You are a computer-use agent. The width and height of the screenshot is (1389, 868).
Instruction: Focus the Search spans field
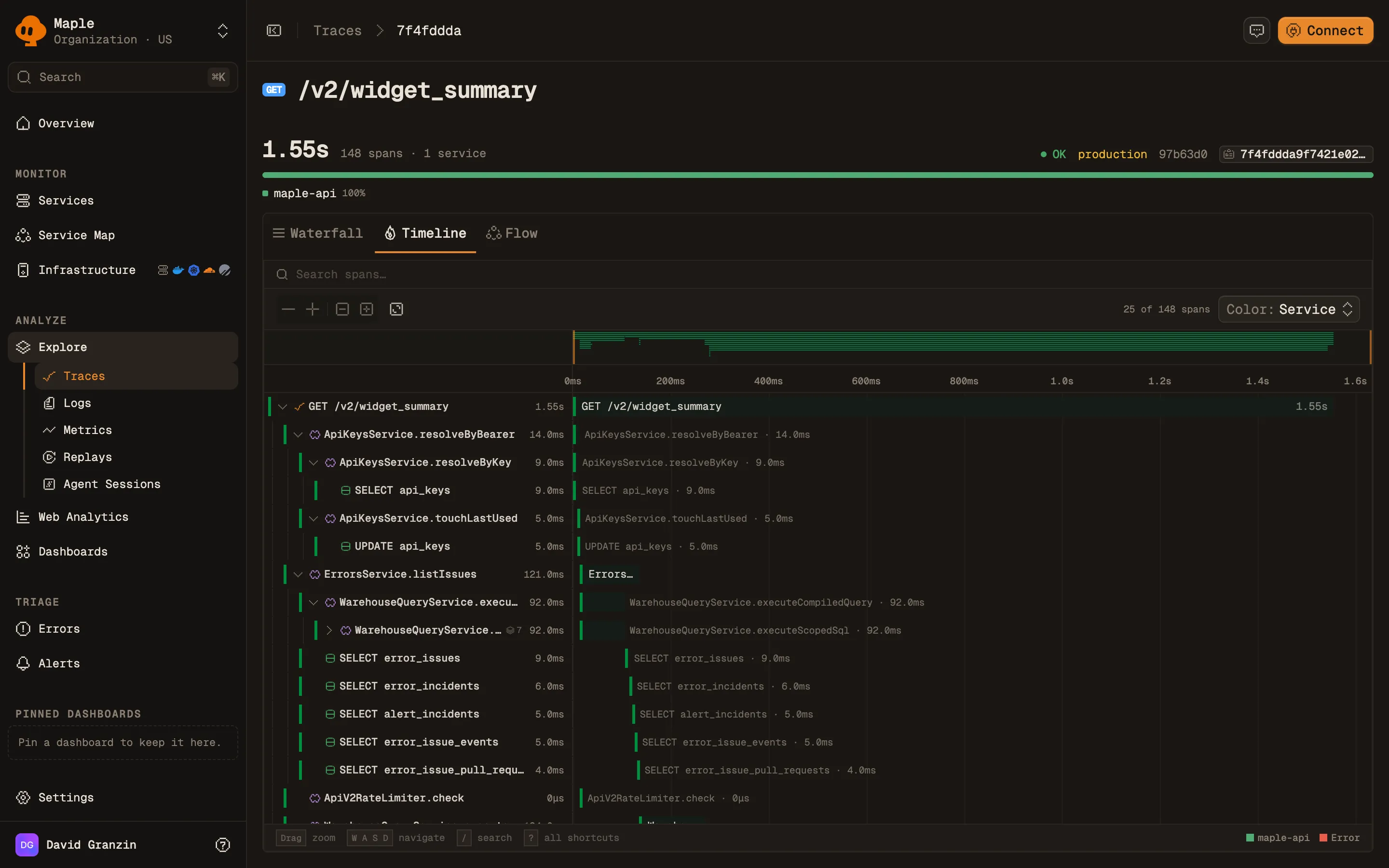point(817,274)
